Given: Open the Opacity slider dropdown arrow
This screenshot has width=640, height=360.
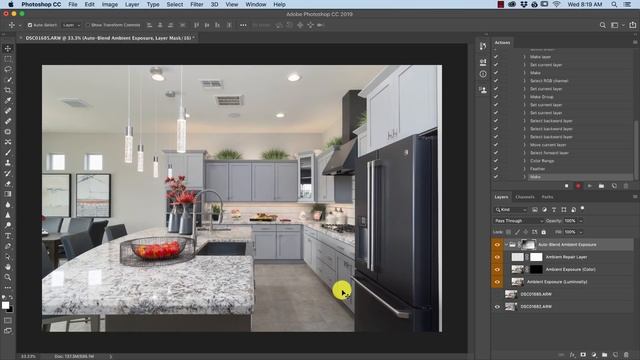Looking at the screenshot, I should pyautogui.click(x=581, y=221).
